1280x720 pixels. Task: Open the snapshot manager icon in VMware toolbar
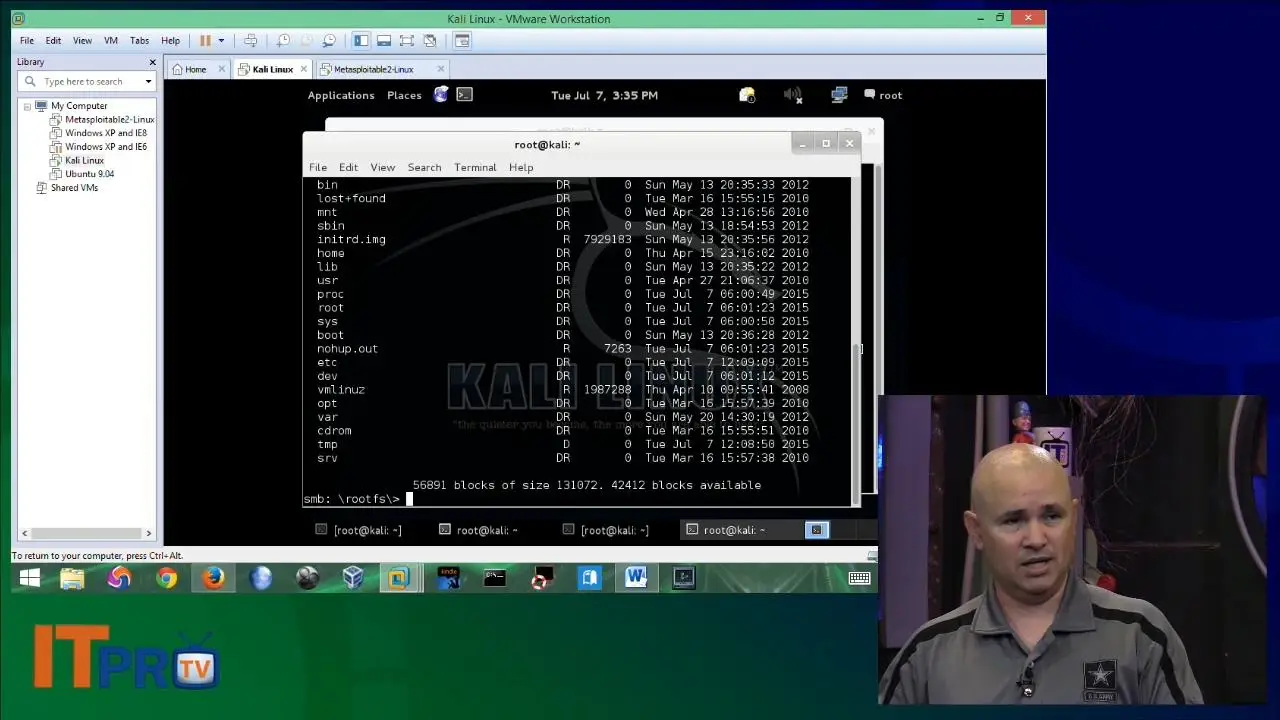[329, 41]
